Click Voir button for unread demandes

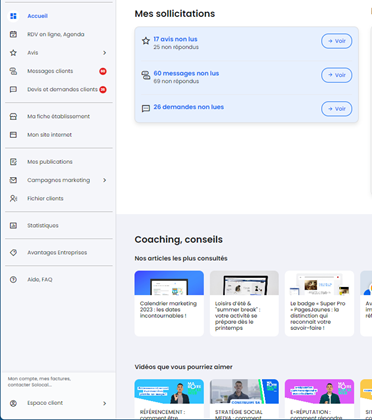tap(337, 109)
